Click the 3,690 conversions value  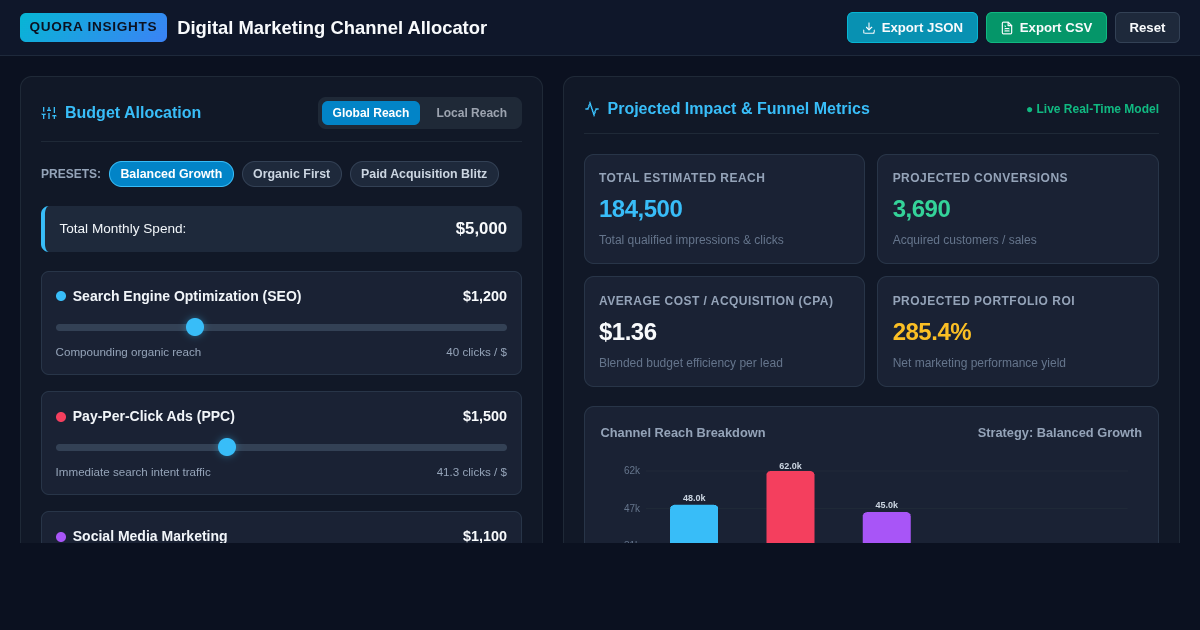click(922, 209)
